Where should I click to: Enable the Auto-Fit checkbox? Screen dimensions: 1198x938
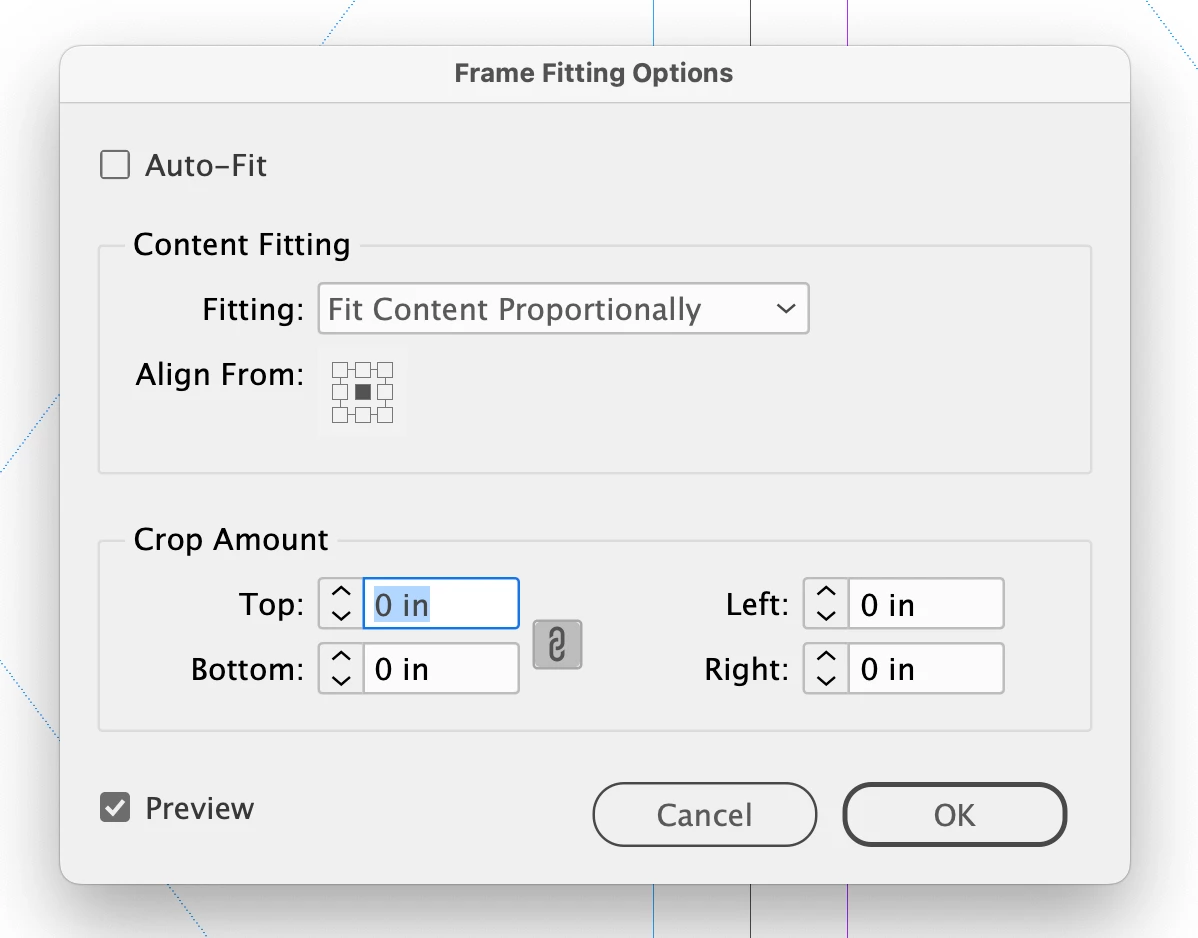[115, 165]
